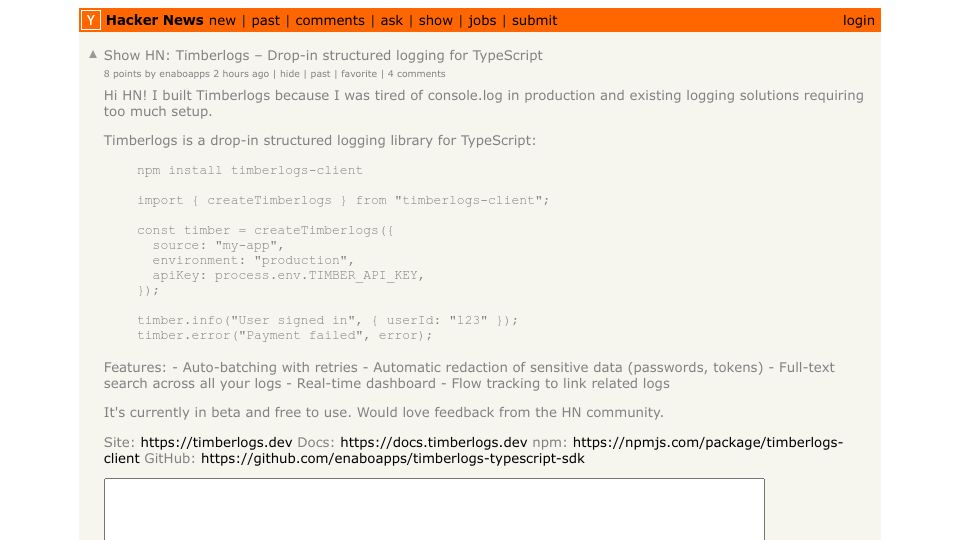Open the 2 hours ago timestamp
Viewport: 960px width, 540px height.
pyautogui.click(x=241, y=73)
